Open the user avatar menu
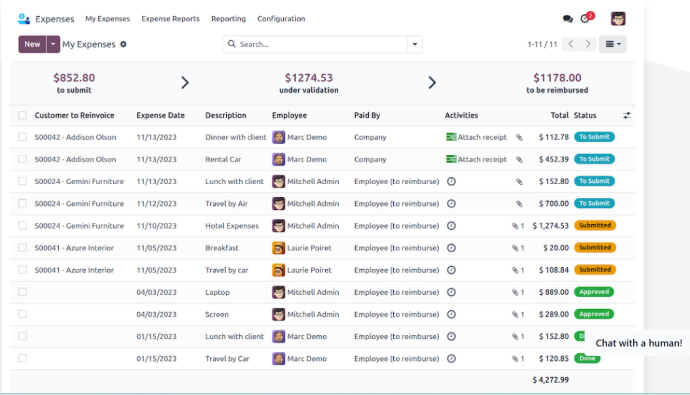Image resolution: width=690 pixels, height=395 pixels. tap(618, 19)
